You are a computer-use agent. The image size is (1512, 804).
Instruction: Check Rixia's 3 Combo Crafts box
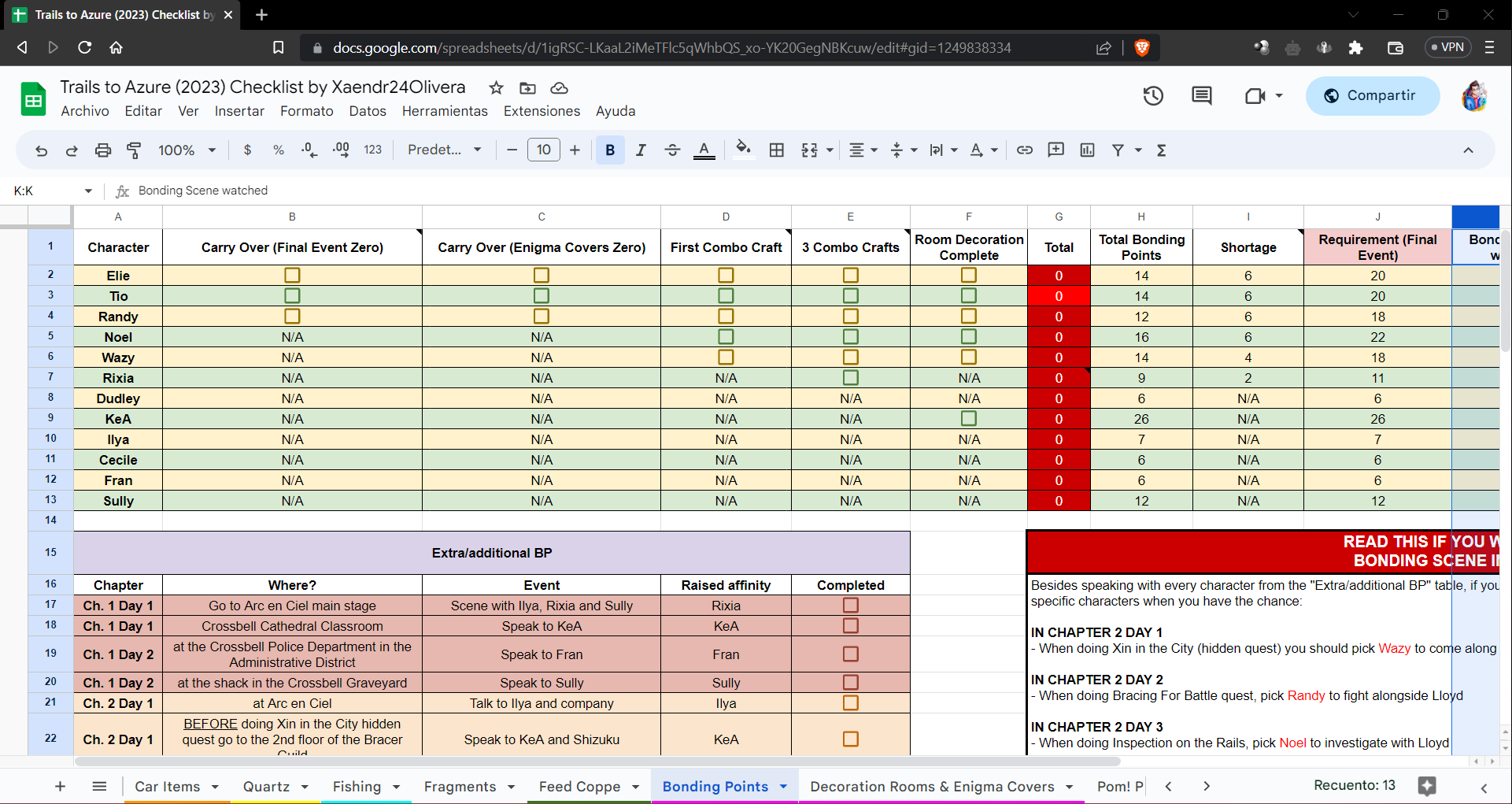851,377
